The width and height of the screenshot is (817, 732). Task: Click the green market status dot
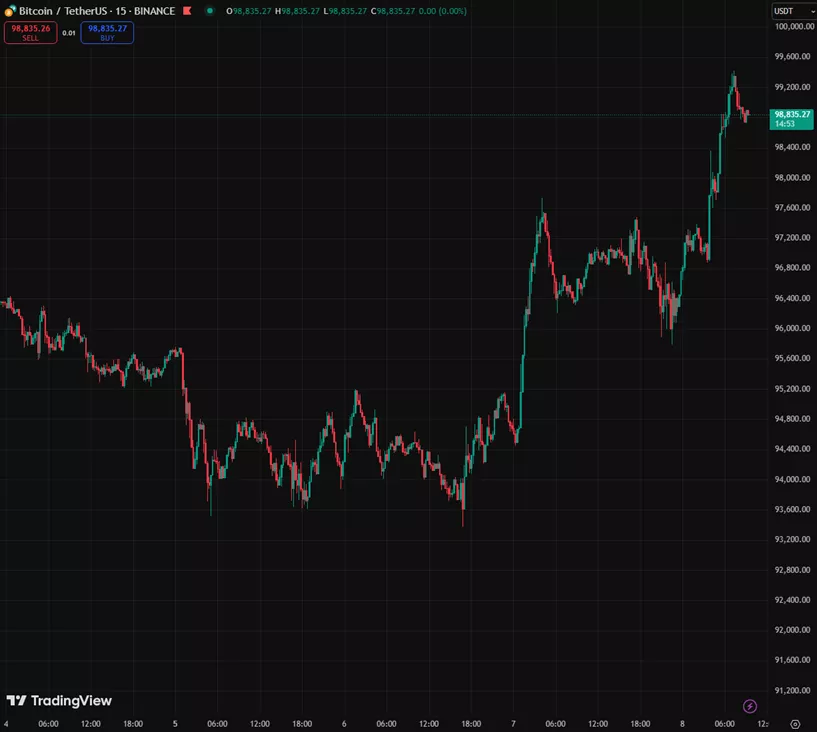208,11
